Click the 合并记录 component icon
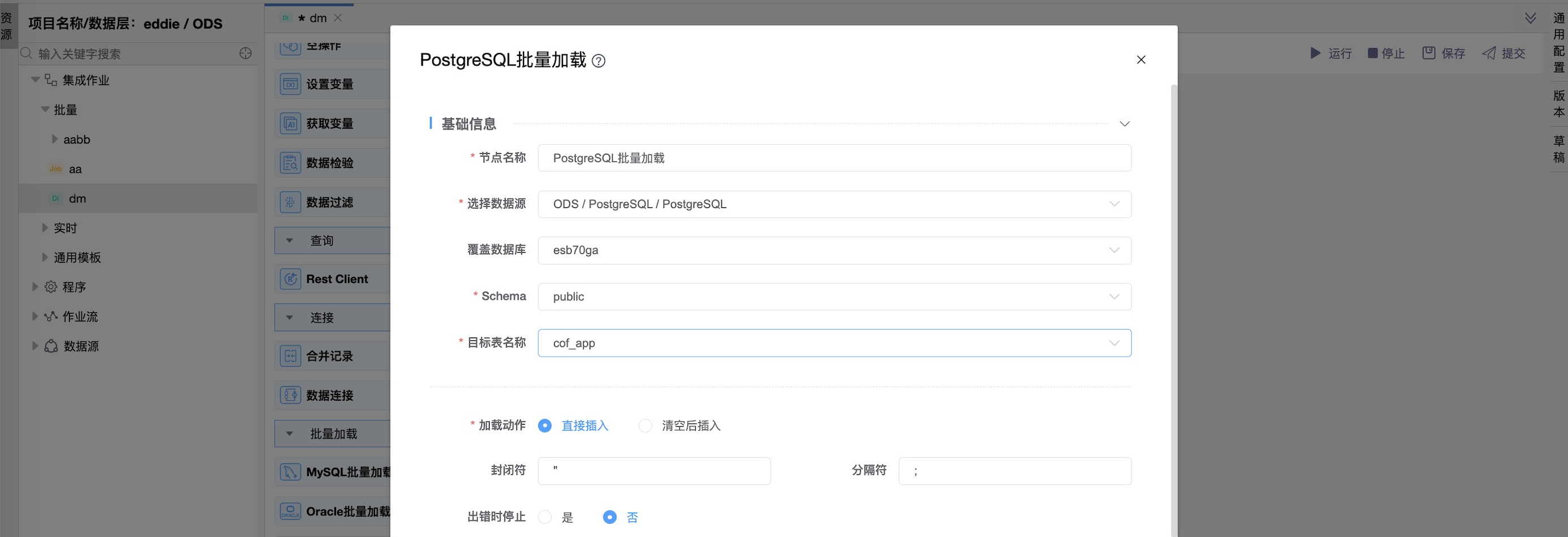This screenshot has width=1568, height=537. point(290,356)
